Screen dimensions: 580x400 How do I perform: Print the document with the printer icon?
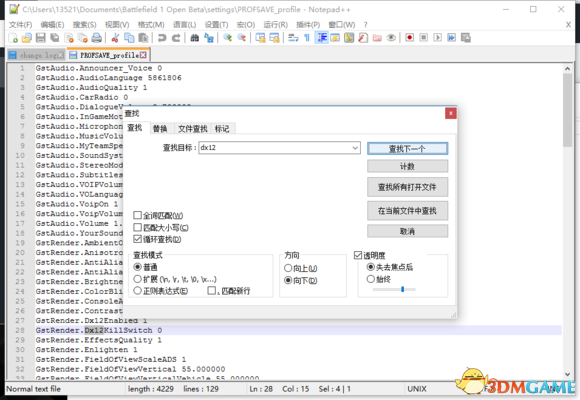[97, 38]
